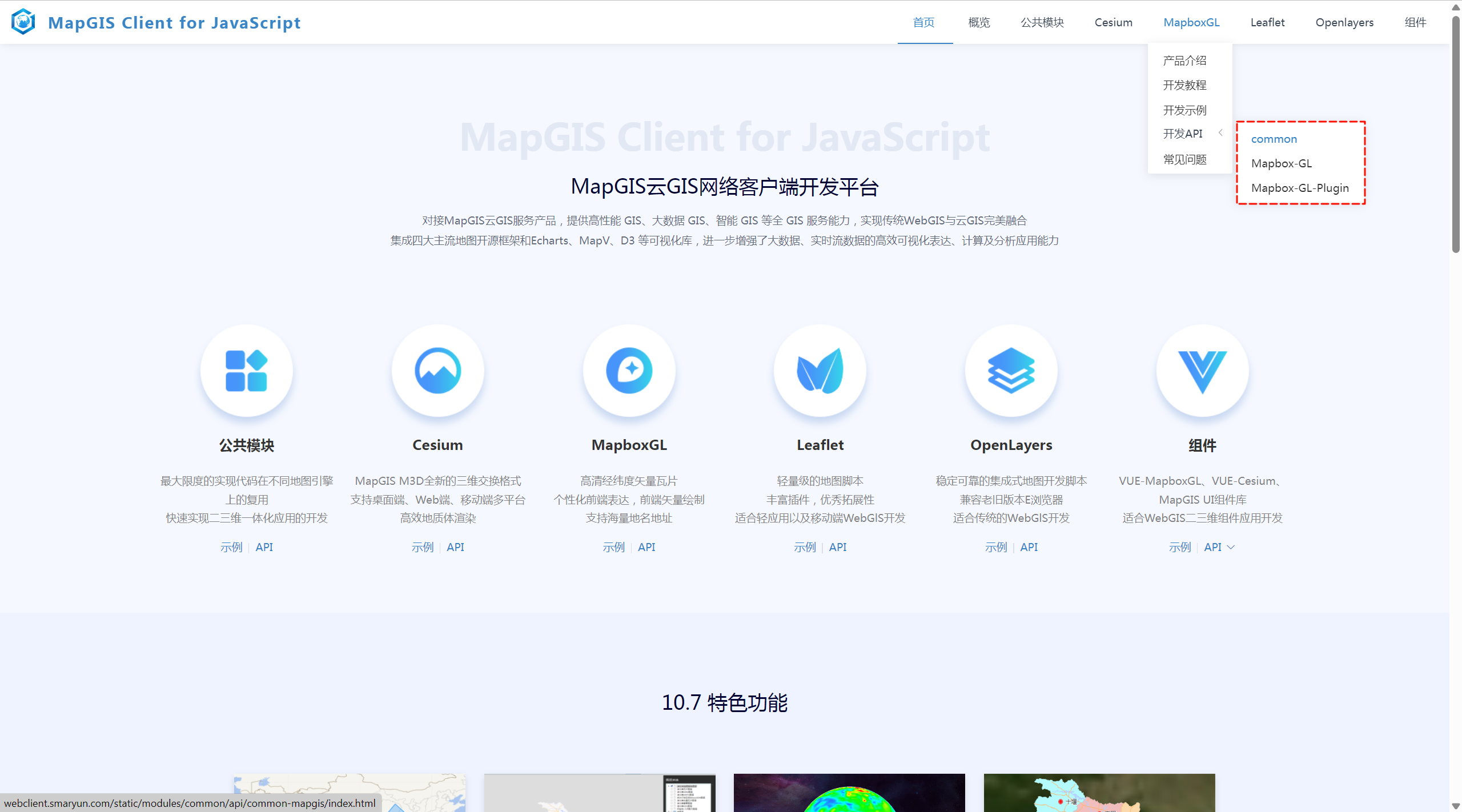Select the Cesium mountain icon
Screen dimensions: 1462x812
pos(437,370)
